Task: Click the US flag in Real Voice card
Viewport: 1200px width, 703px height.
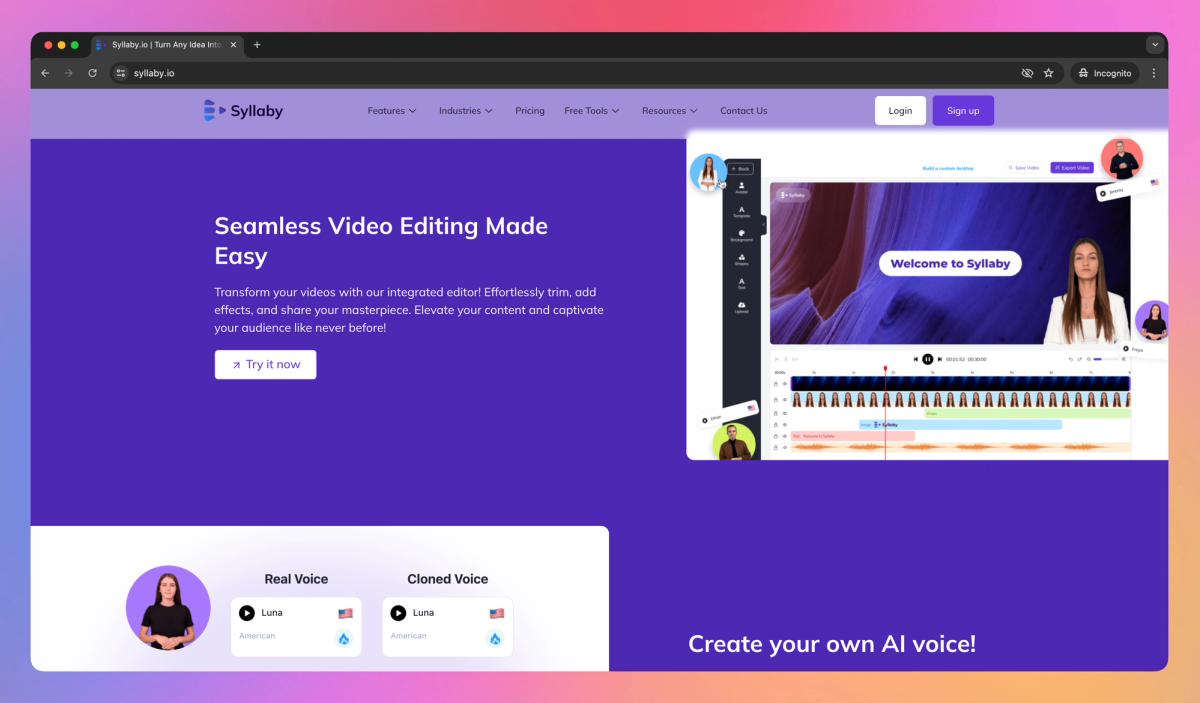Action: coord(345,613)
